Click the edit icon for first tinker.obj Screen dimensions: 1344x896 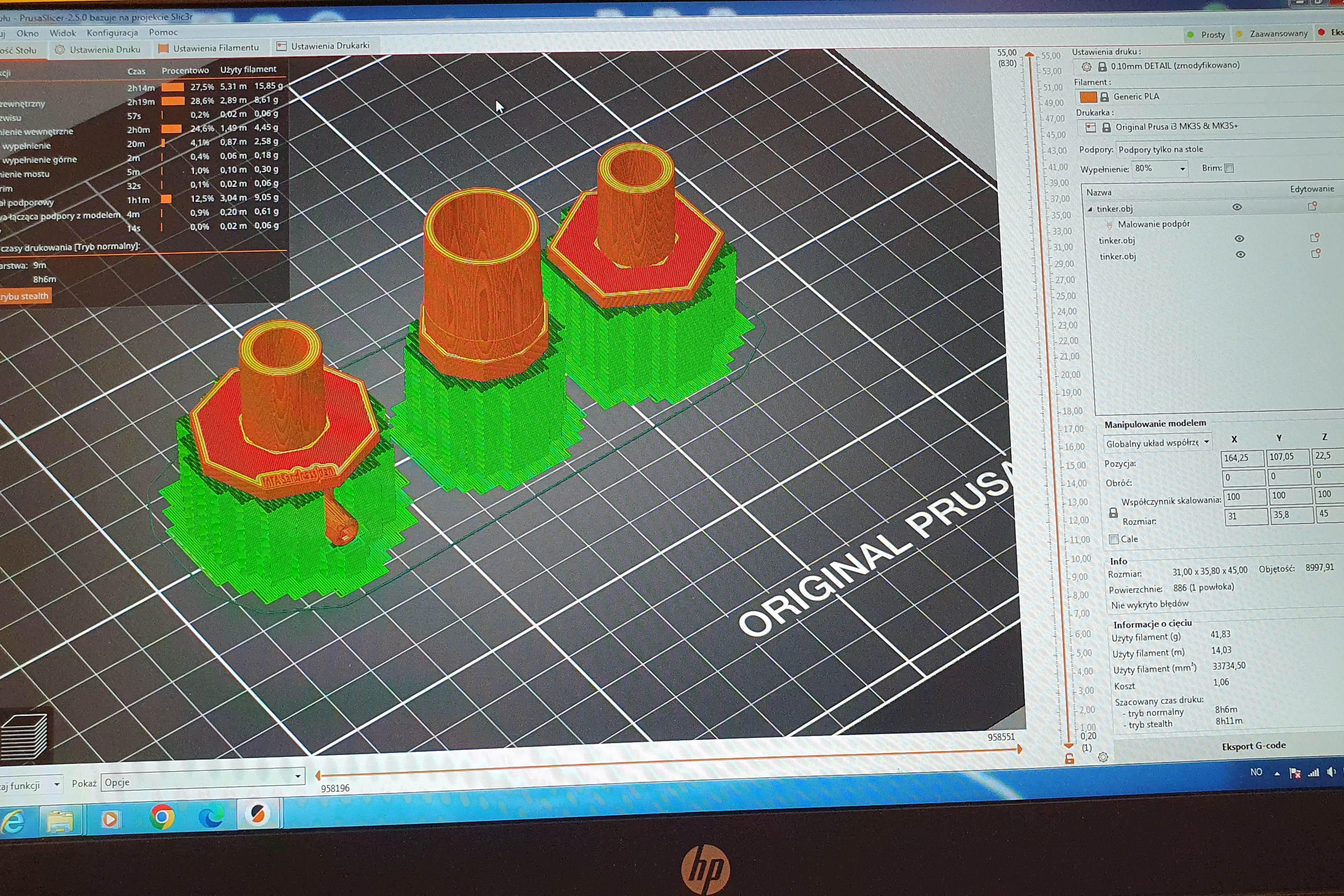(x=1313, y=206)
